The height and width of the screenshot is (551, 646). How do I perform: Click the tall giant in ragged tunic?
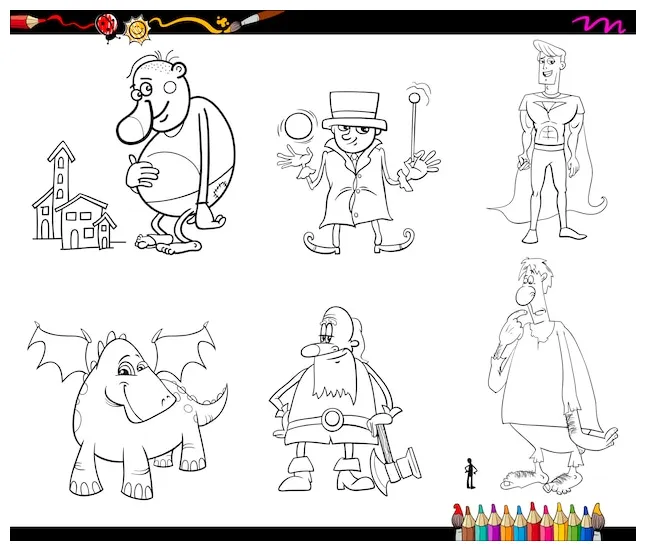[552, 375]
